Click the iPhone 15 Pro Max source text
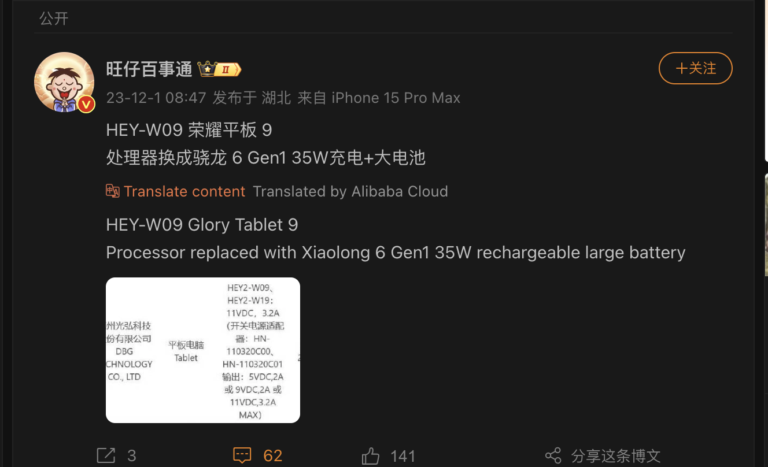The width and height of the screenshot is (768, 467). [396, 98]
